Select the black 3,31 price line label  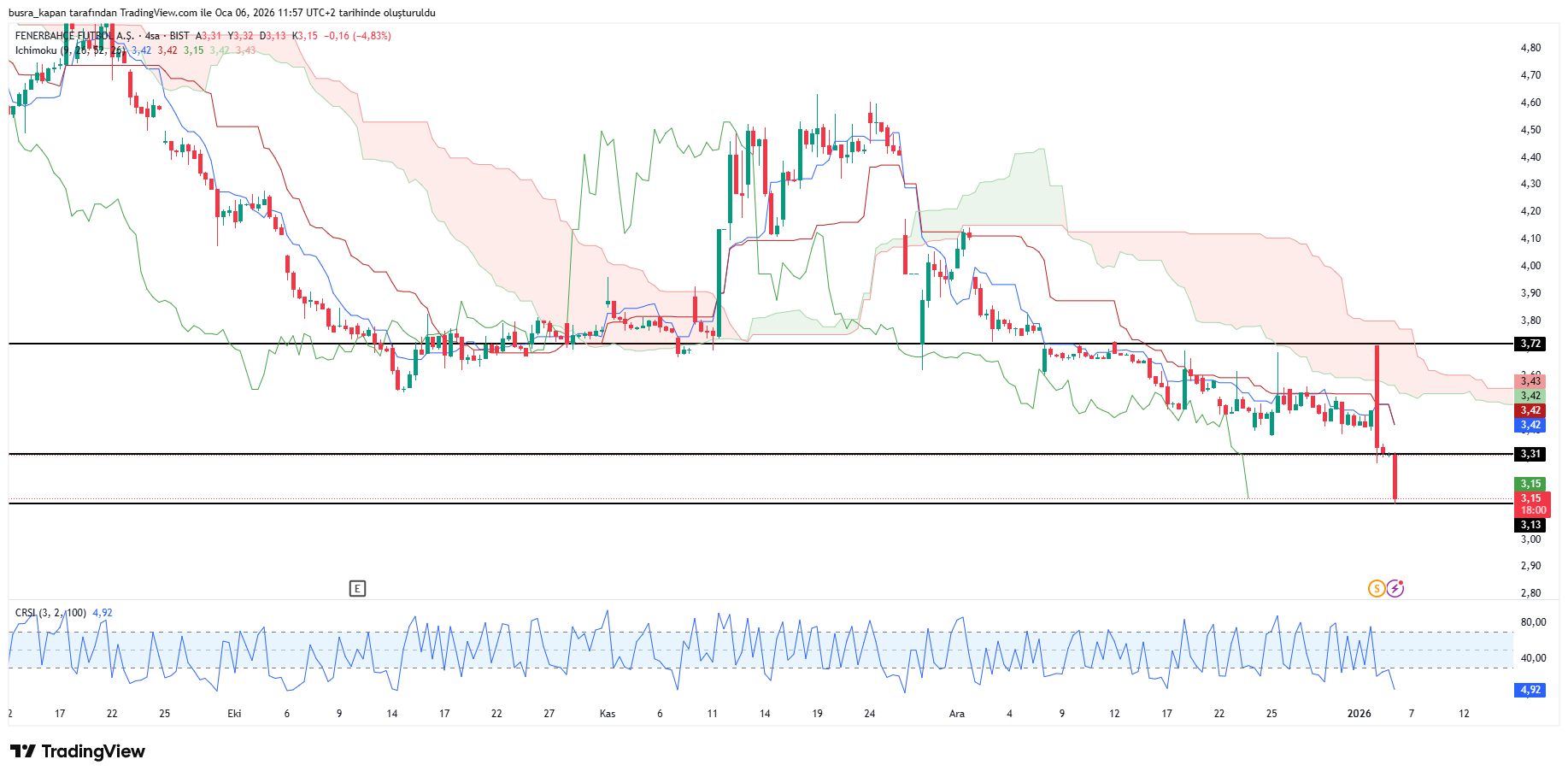(1530, 454)
